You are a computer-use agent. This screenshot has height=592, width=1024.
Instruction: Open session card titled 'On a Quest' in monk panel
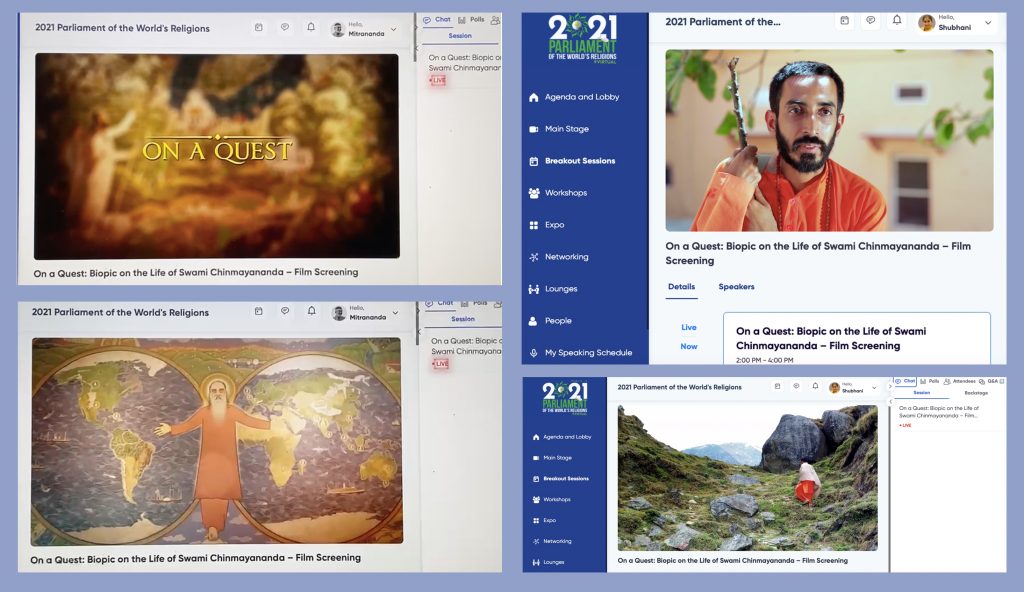pos(857,338)
